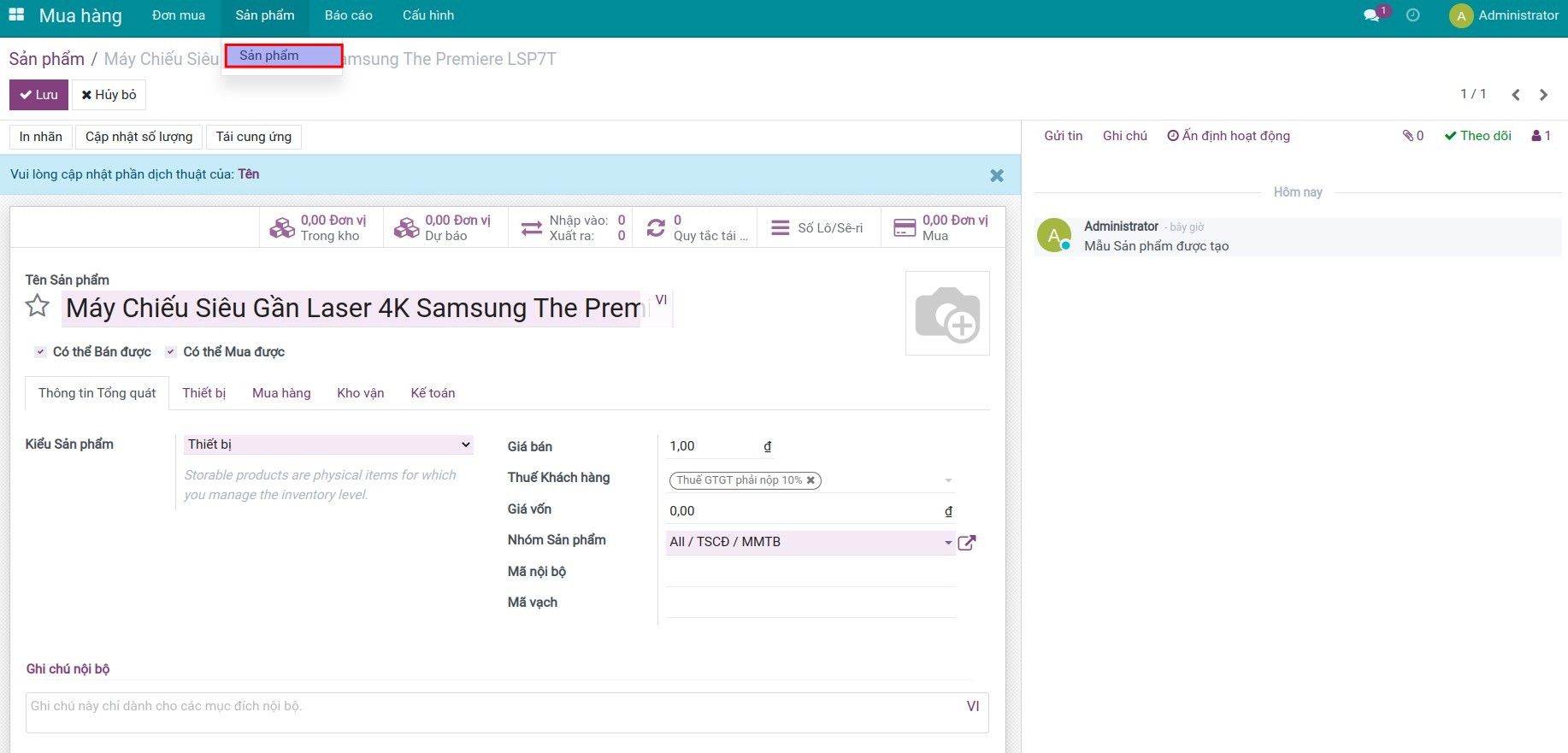Switch to the Kho vận tab
Viewport: 1568px width, 753px height.
click(360, 393)
